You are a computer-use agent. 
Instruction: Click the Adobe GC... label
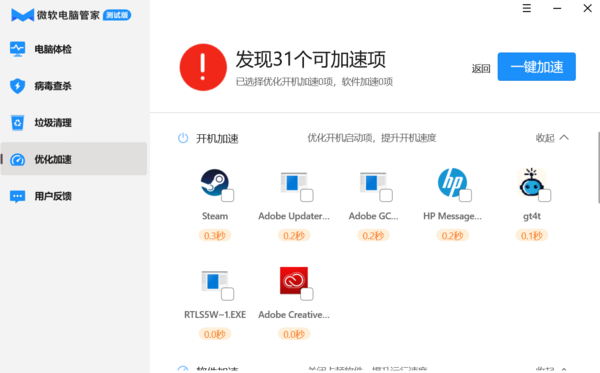pyautogui.click(x=373, y=216)
